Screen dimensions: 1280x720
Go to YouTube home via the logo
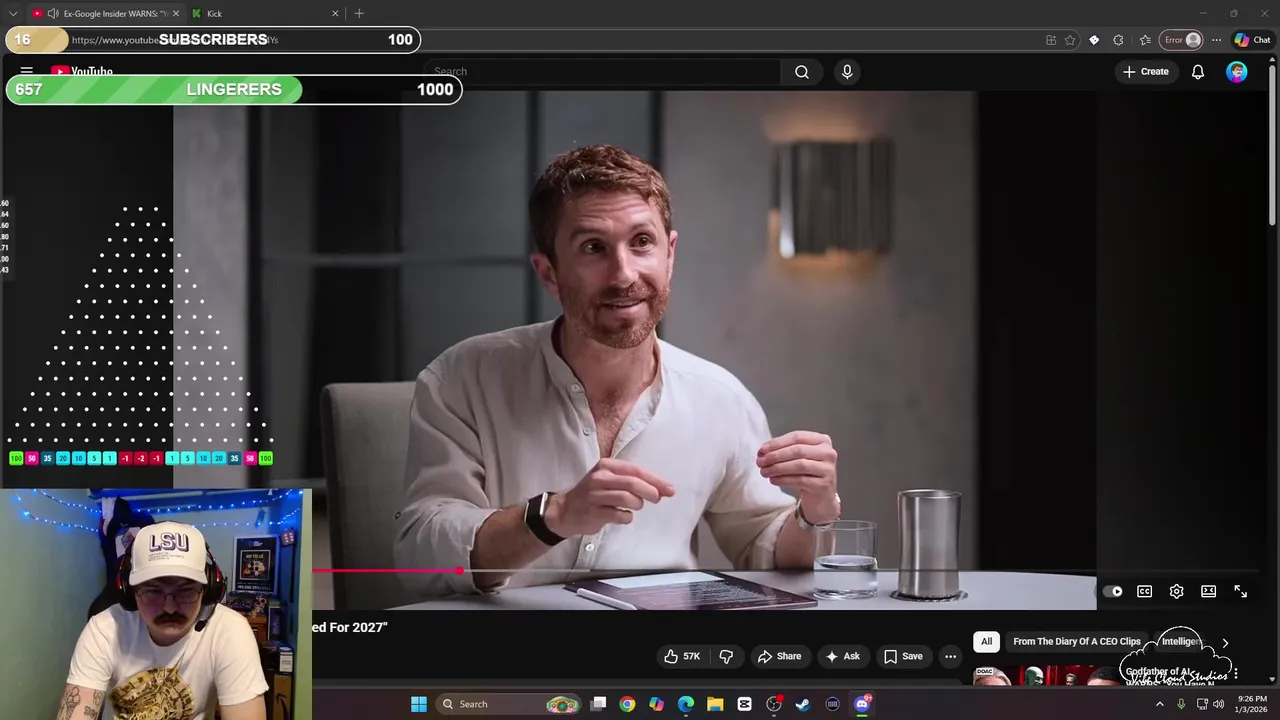point(83,72)
